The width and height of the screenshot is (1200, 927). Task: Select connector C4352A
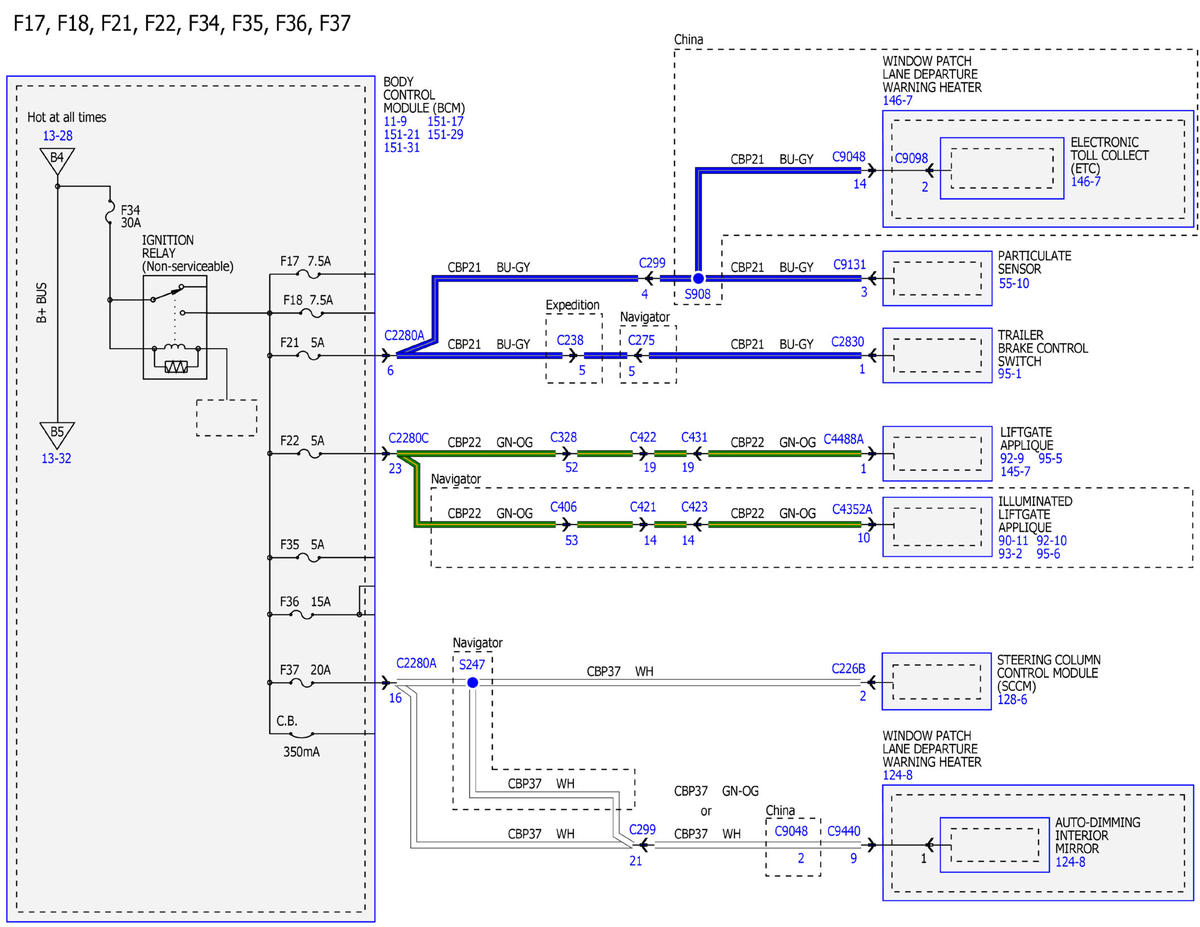tap(852, 510)
